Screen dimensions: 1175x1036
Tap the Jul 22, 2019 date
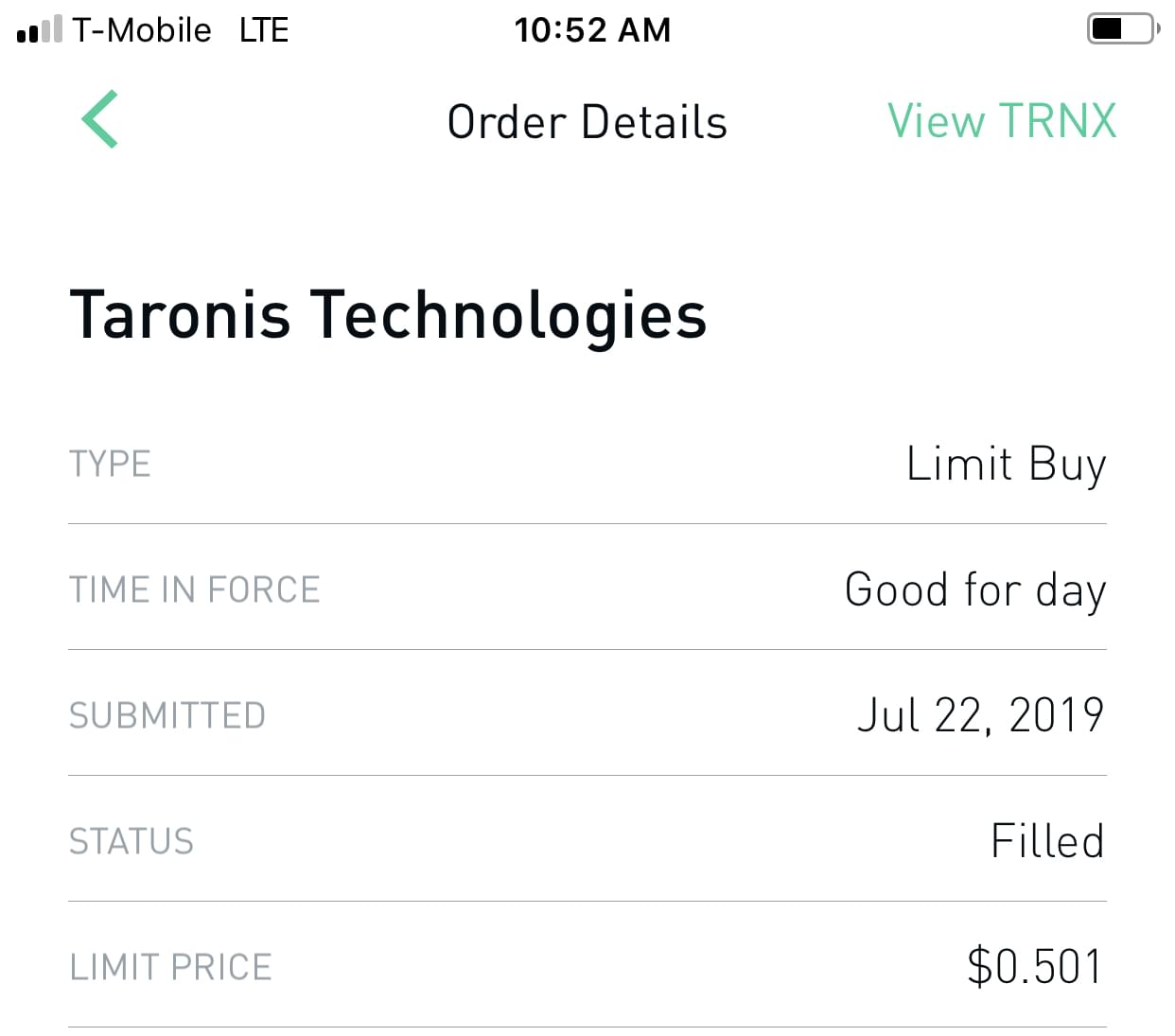click(x=980, y=715)
